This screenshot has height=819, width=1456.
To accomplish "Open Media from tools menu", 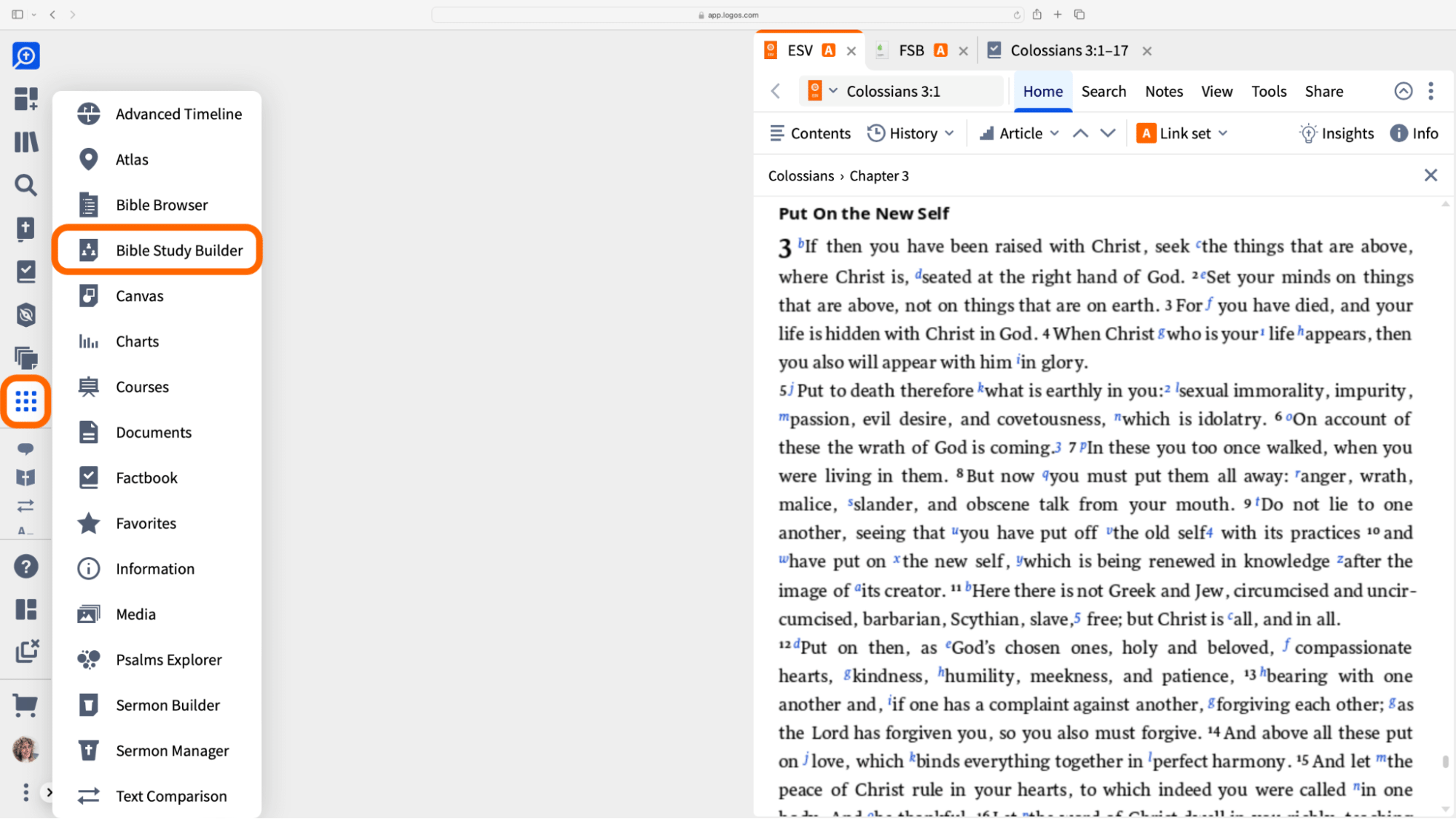I will coord(157,614).
